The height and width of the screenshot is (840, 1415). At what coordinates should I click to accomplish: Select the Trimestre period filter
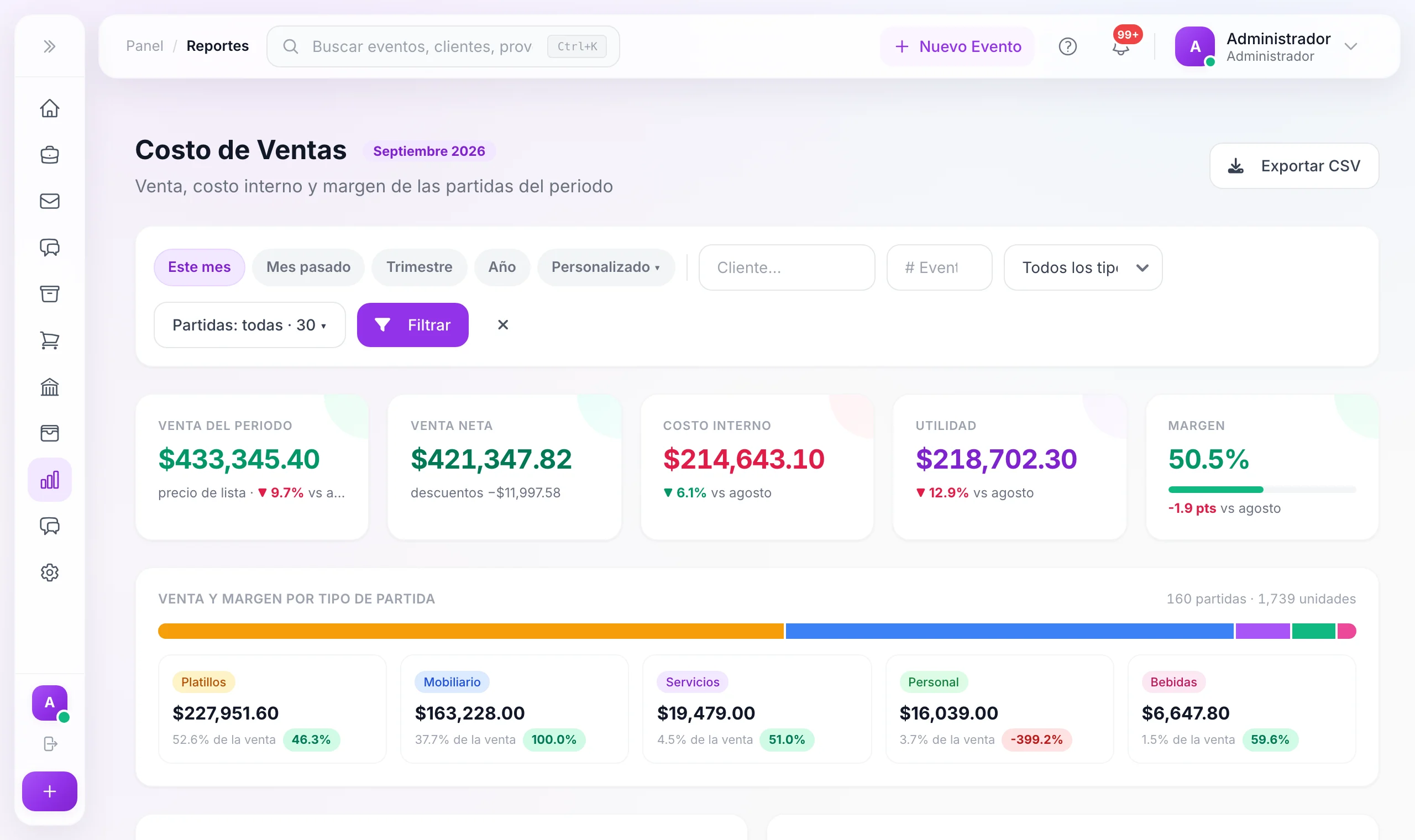pos(420,267)
